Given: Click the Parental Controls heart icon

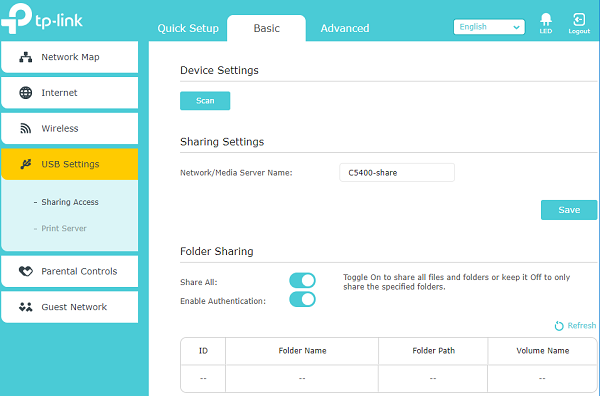Looking at the screenshot, I should (26, 271).
